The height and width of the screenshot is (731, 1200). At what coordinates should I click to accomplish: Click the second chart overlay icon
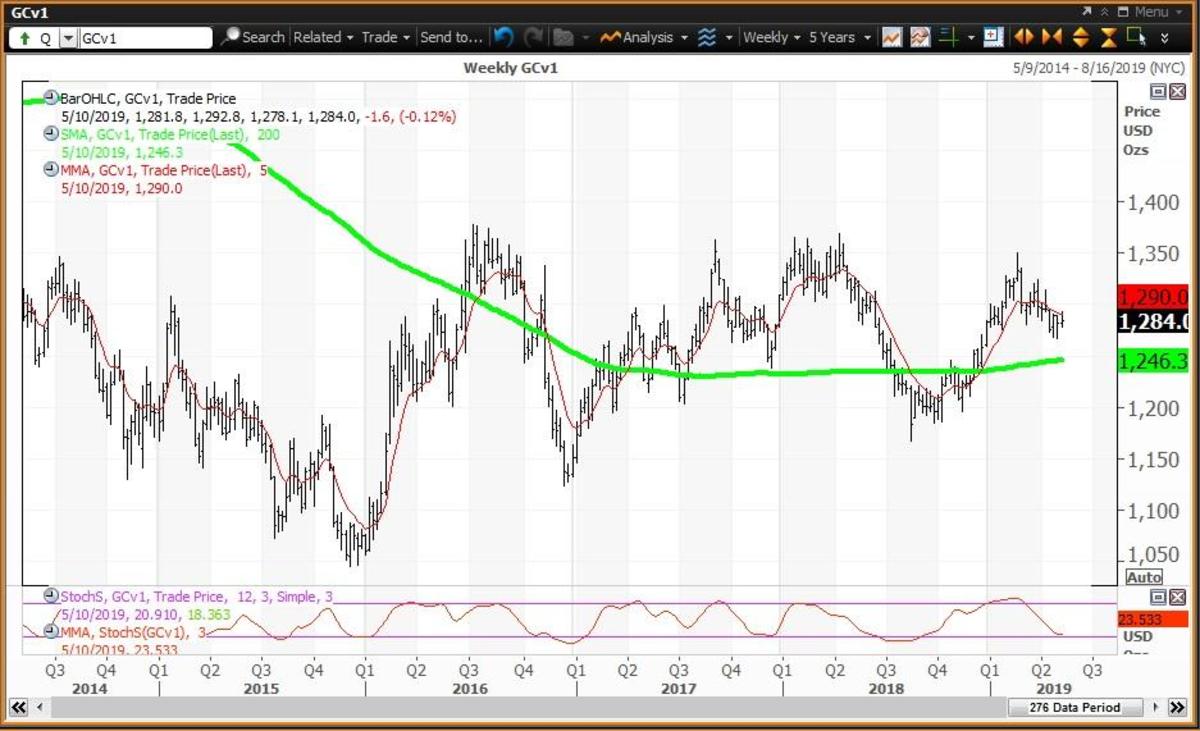(x=920, y=37)
